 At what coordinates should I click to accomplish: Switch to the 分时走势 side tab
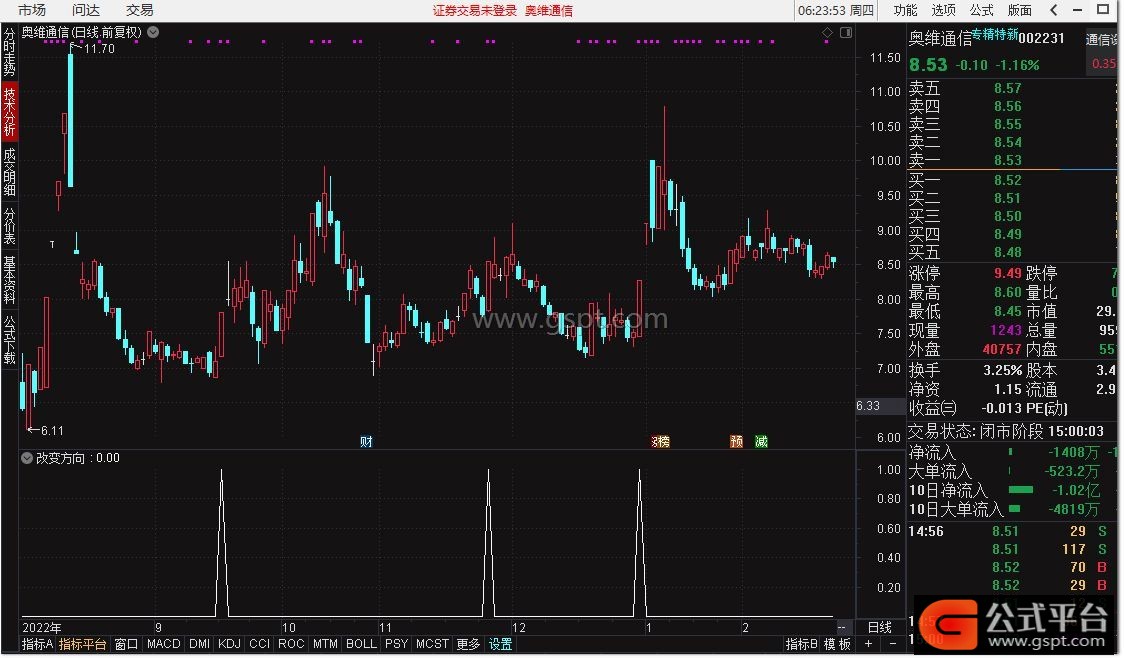click(x=9, y=52)
